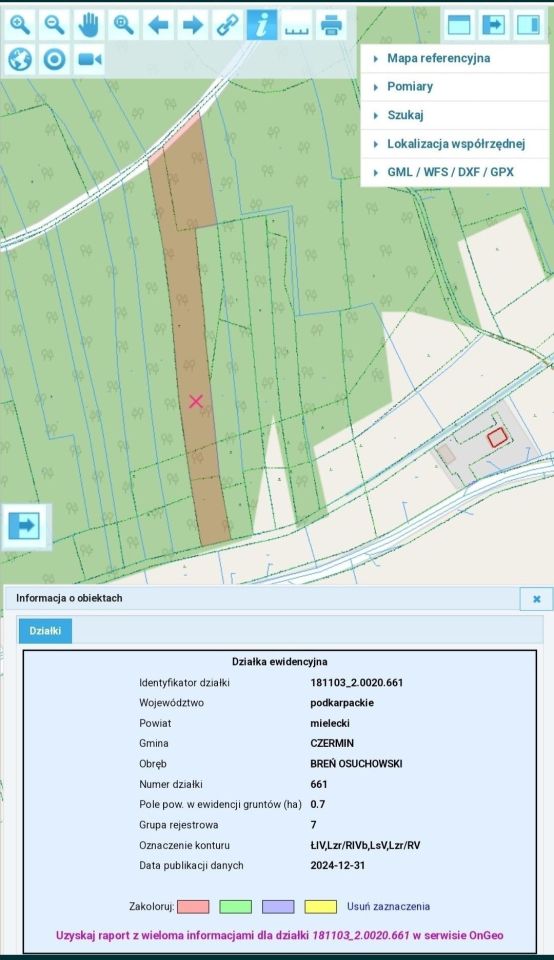Click the Identyfikator działki label
This screenshot has width=554, height=960.
[184, 683]
